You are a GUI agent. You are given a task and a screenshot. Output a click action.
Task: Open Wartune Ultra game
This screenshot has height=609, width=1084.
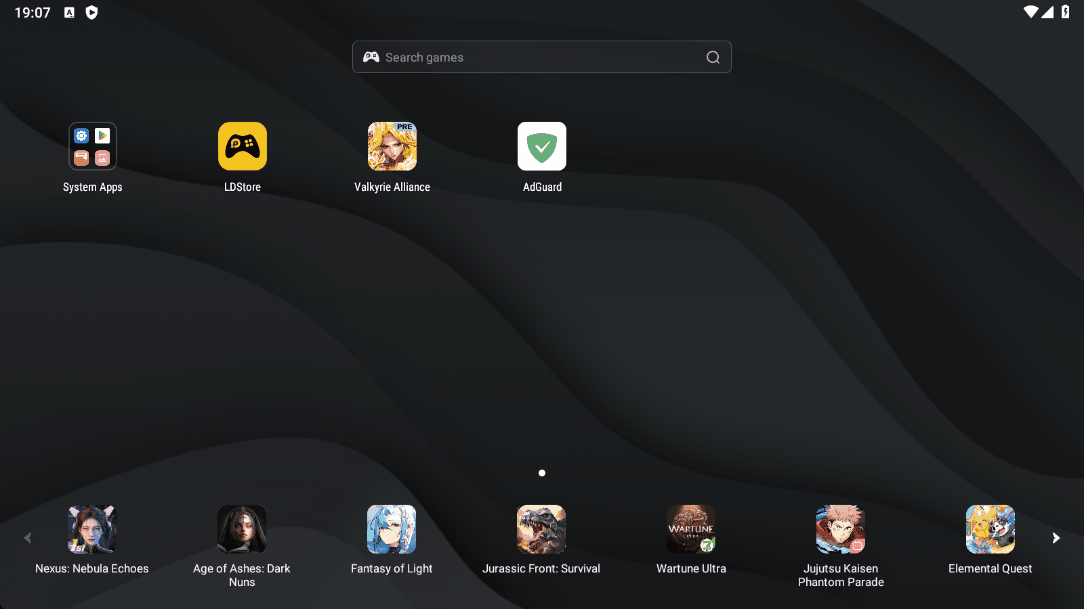tap(691, 530)
